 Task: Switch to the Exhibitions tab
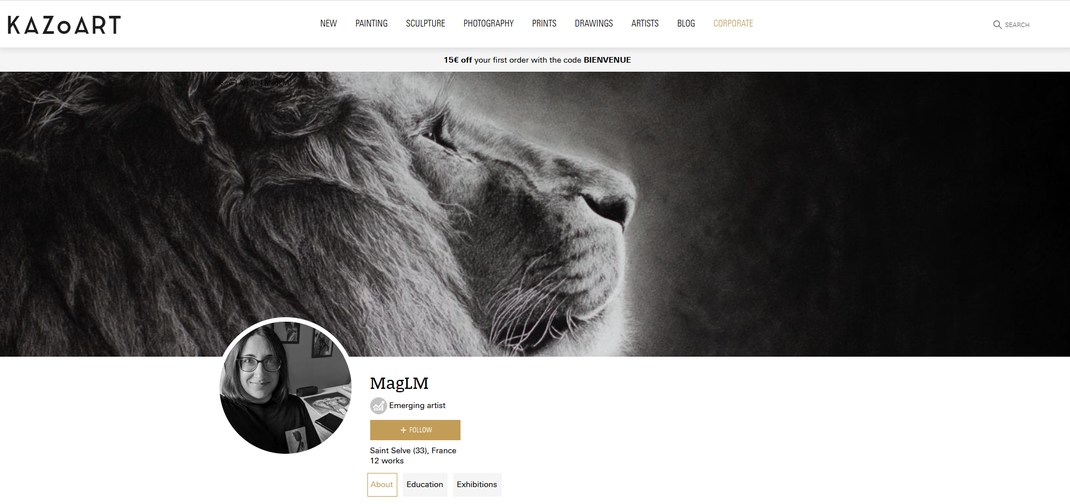point(477,485)
